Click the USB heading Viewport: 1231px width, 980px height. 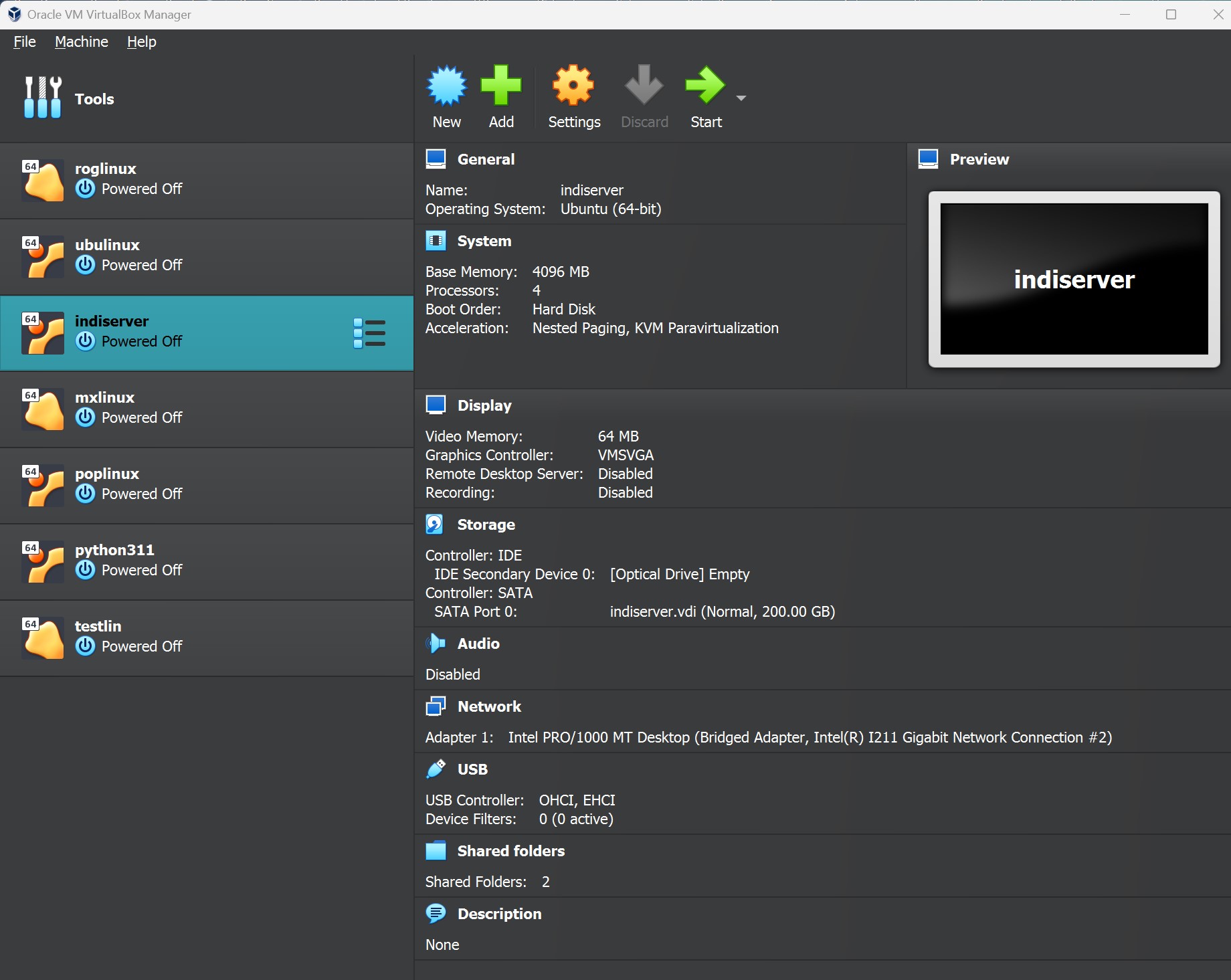coord(472,769)
